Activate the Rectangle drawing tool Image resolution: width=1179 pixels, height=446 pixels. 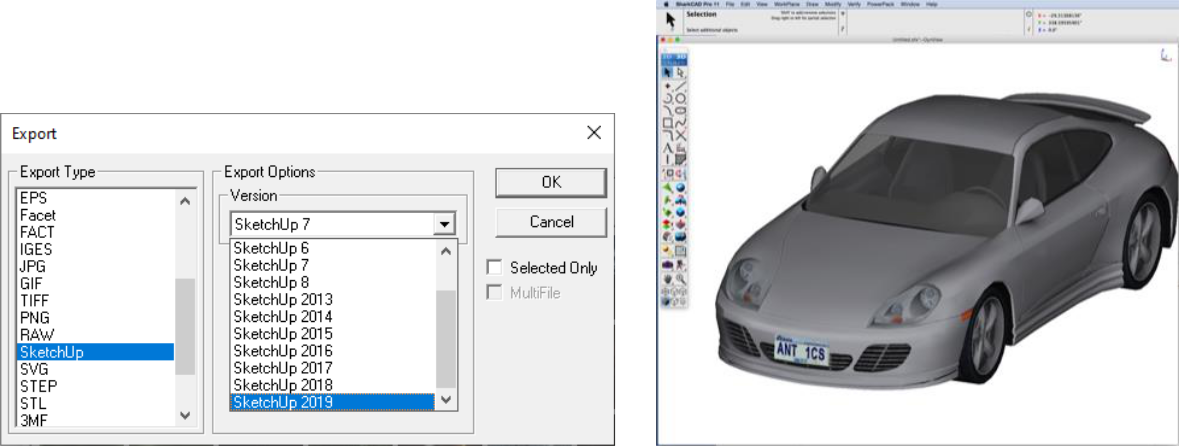pyautogui.click(x=668, y=123)
